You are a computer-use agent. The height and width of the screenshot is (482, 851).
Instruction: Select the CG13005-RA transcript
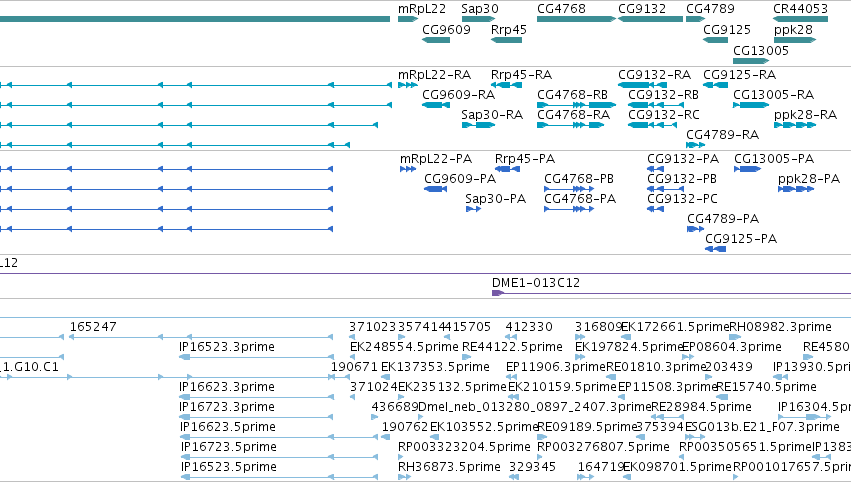(x=751, y=105)
